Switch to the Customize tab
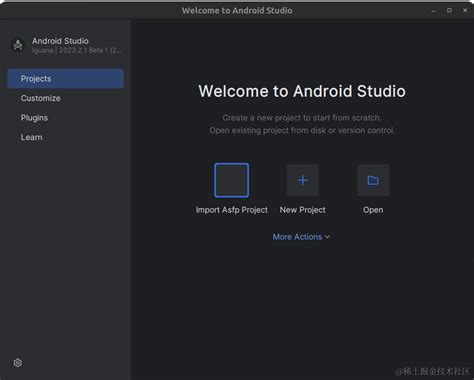This screenshot has width=474, height=380. [66, 98]
